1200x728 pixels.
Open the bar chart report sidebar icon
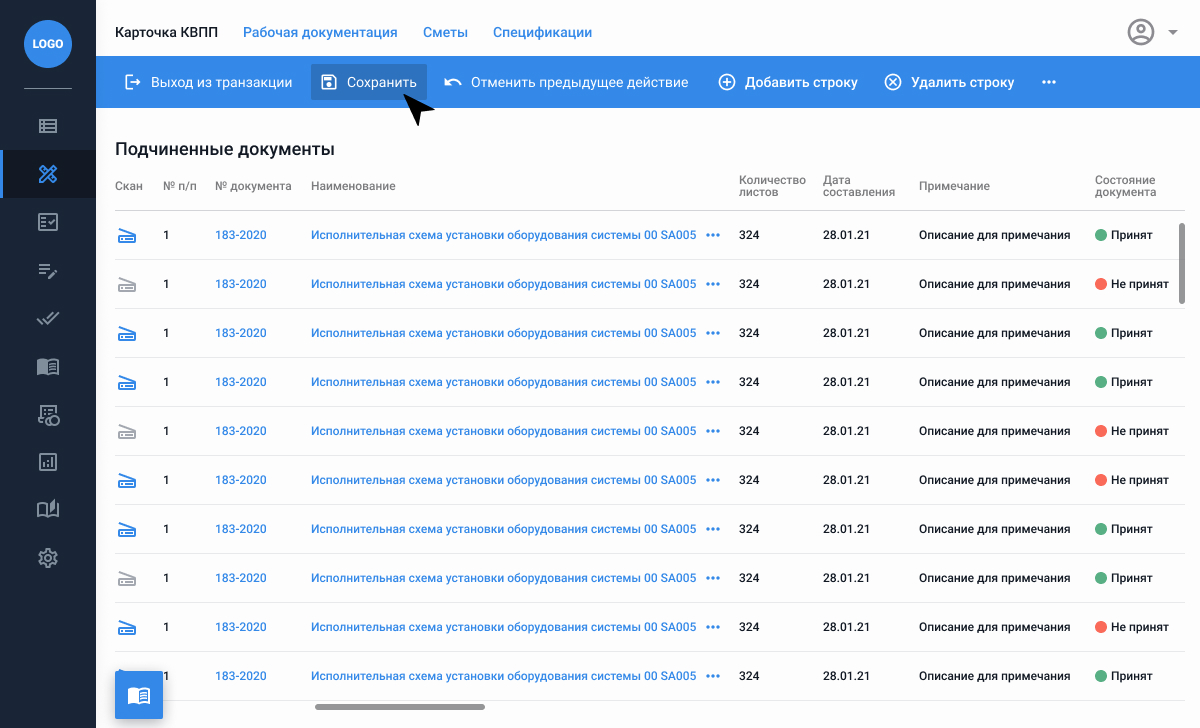point(48,462)
